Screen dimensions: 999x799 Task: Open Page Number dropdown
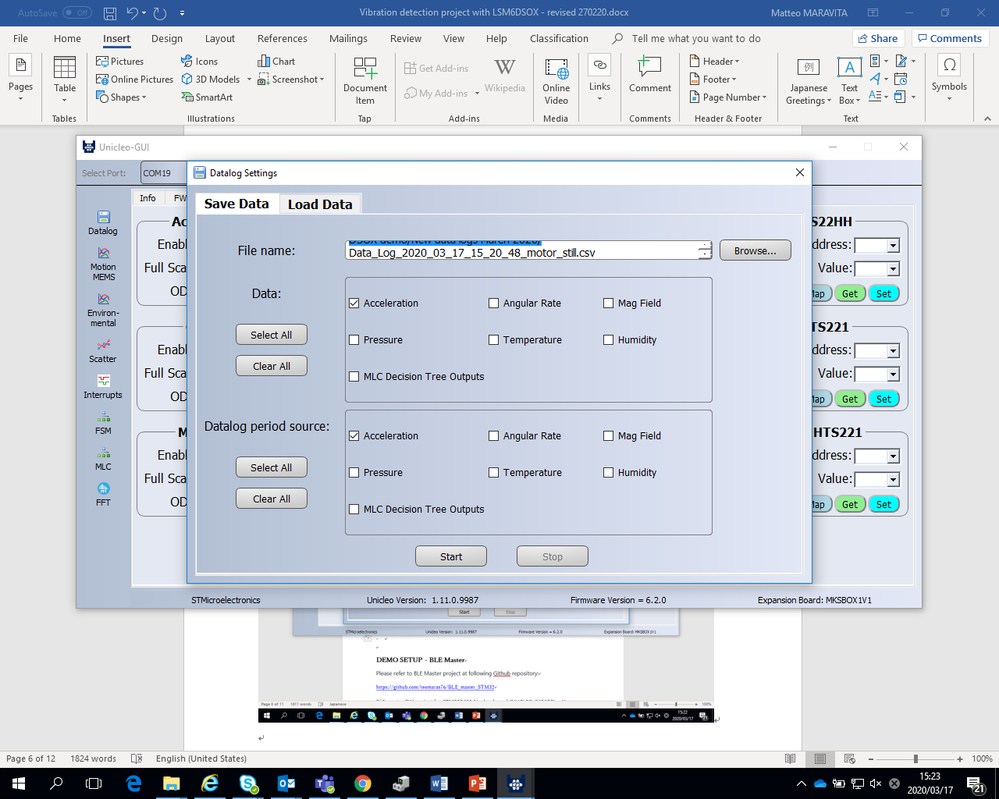(728, 97)
